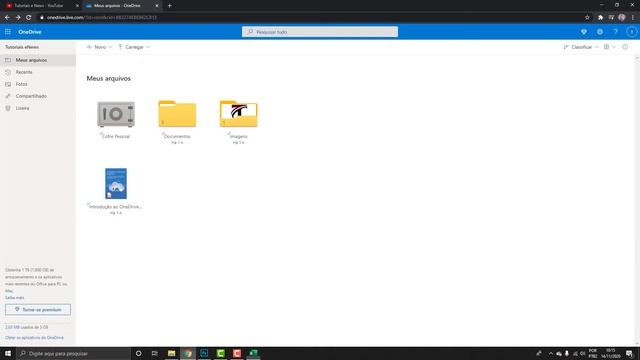This screenshot has width=640, height=360.
Task: Click the taskbar clock and date
Action: coord(611,353)
